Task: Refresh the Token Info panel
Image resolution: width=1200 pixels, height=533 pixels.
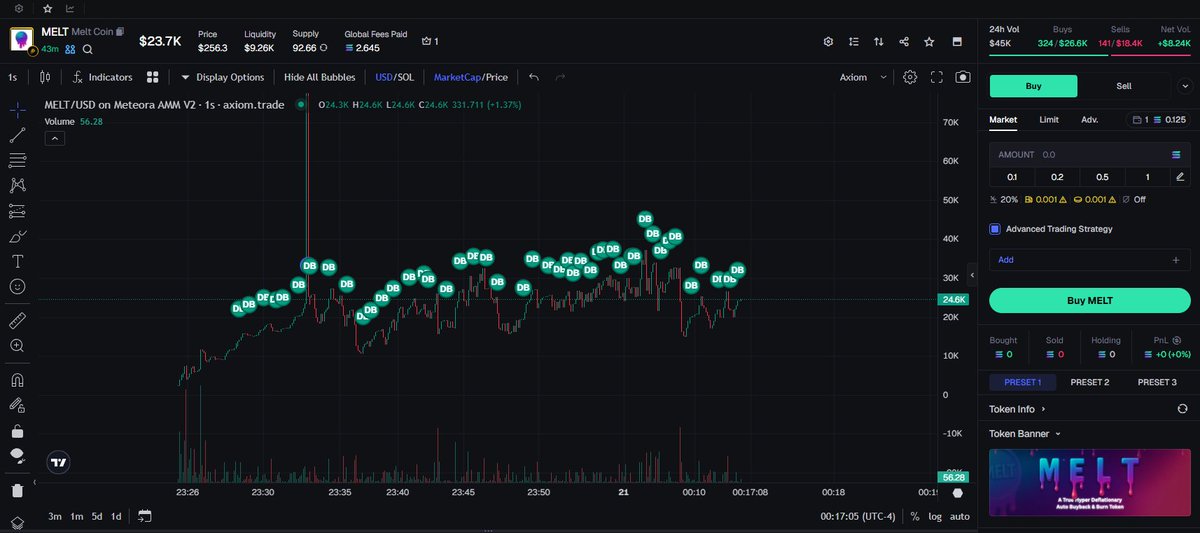Action: coord(1183,409)
